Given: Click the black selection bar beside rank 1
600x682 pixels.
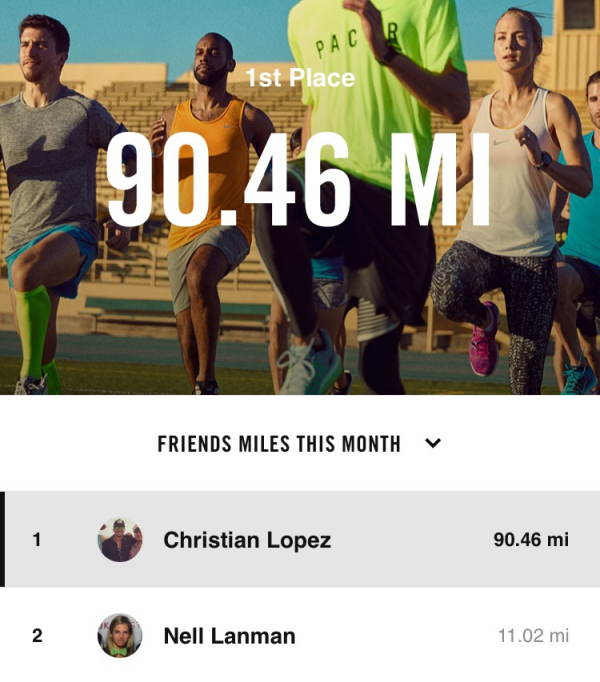Looking at the screenshot, I should pyautogui.click(x=3, y=539).
